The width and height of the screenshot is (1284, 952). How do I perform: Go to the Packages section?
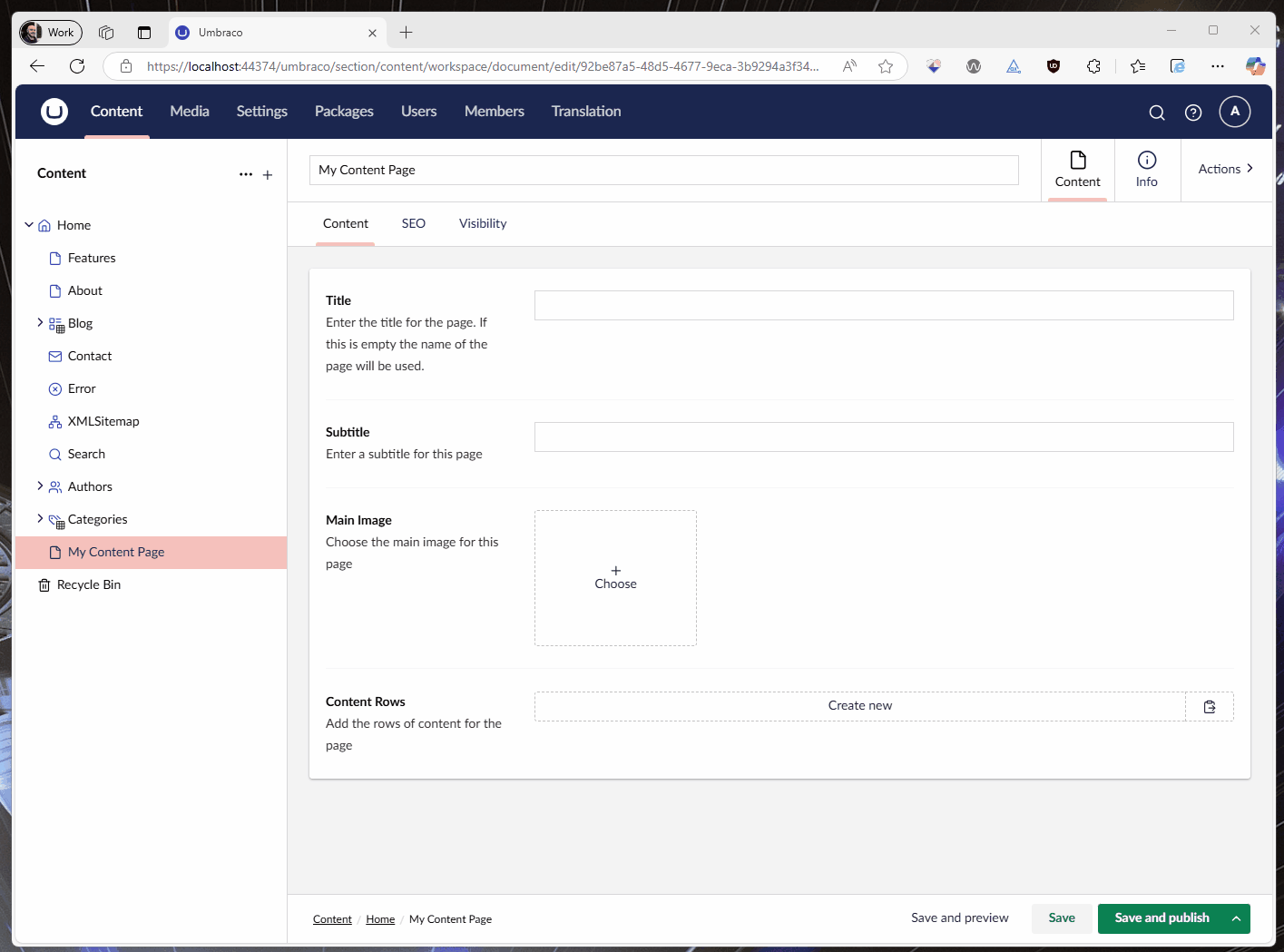(x=344, y=111)
